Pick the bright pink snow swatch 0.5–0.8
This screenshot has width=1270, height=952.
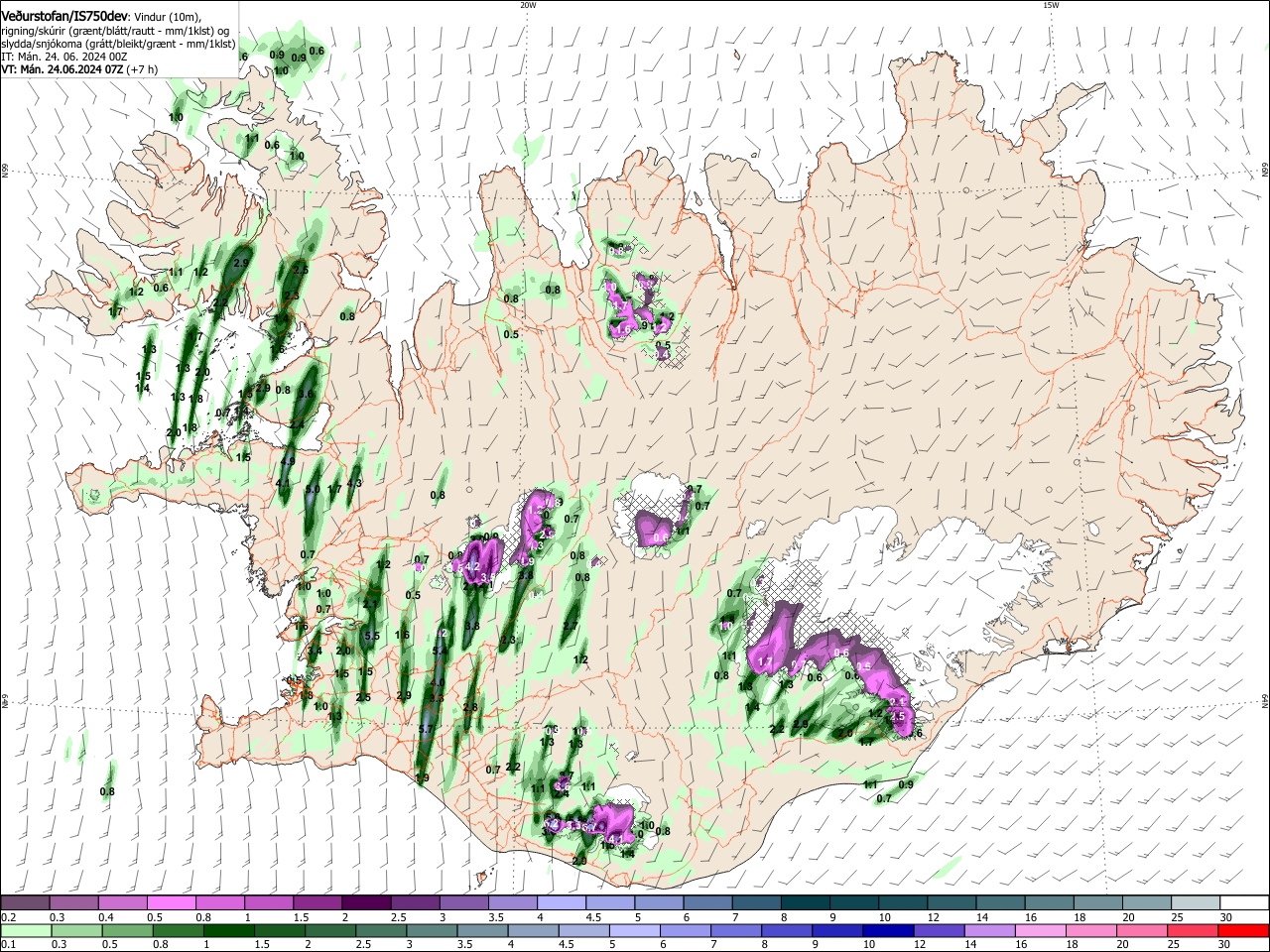pos(171,903)
